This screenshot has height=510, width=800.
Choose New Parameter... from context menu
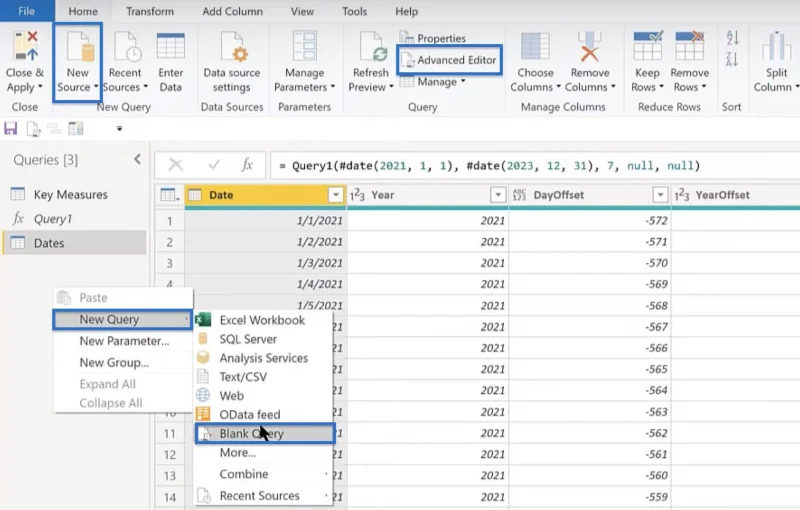(x=123, y=341)
